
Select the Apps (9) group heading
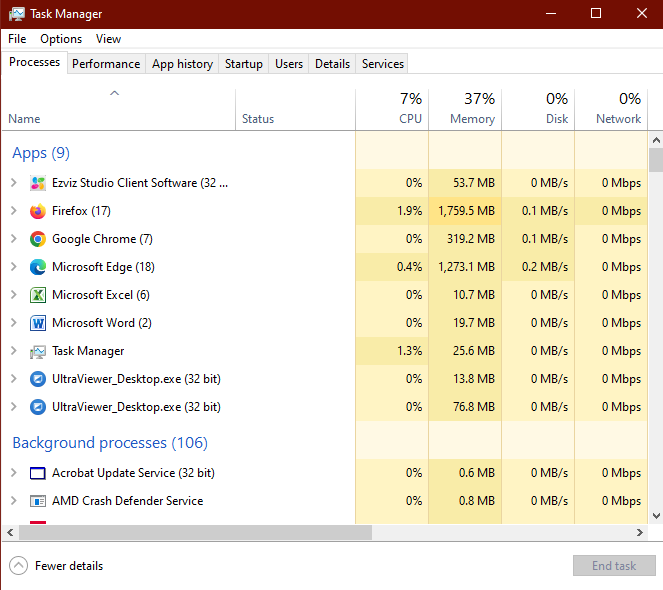click(x=41, y=153)
